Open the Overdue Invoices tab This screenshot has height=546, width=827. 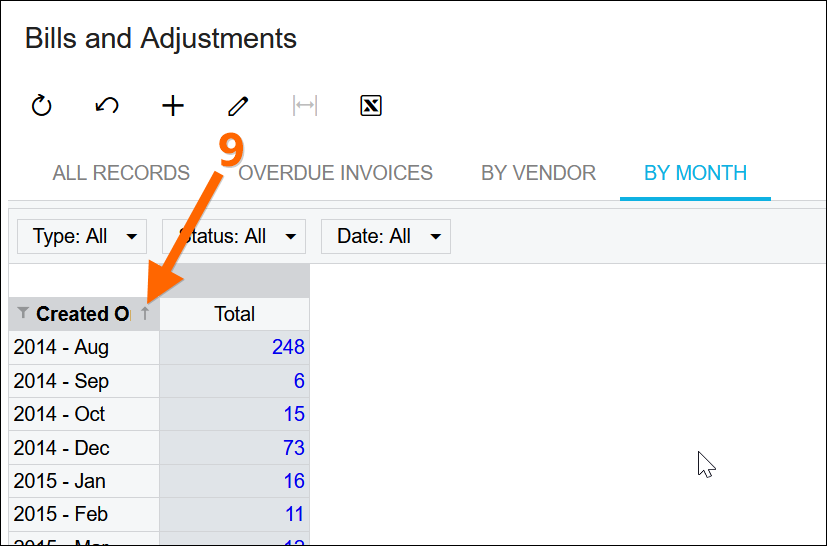click(x=335, y=173)
